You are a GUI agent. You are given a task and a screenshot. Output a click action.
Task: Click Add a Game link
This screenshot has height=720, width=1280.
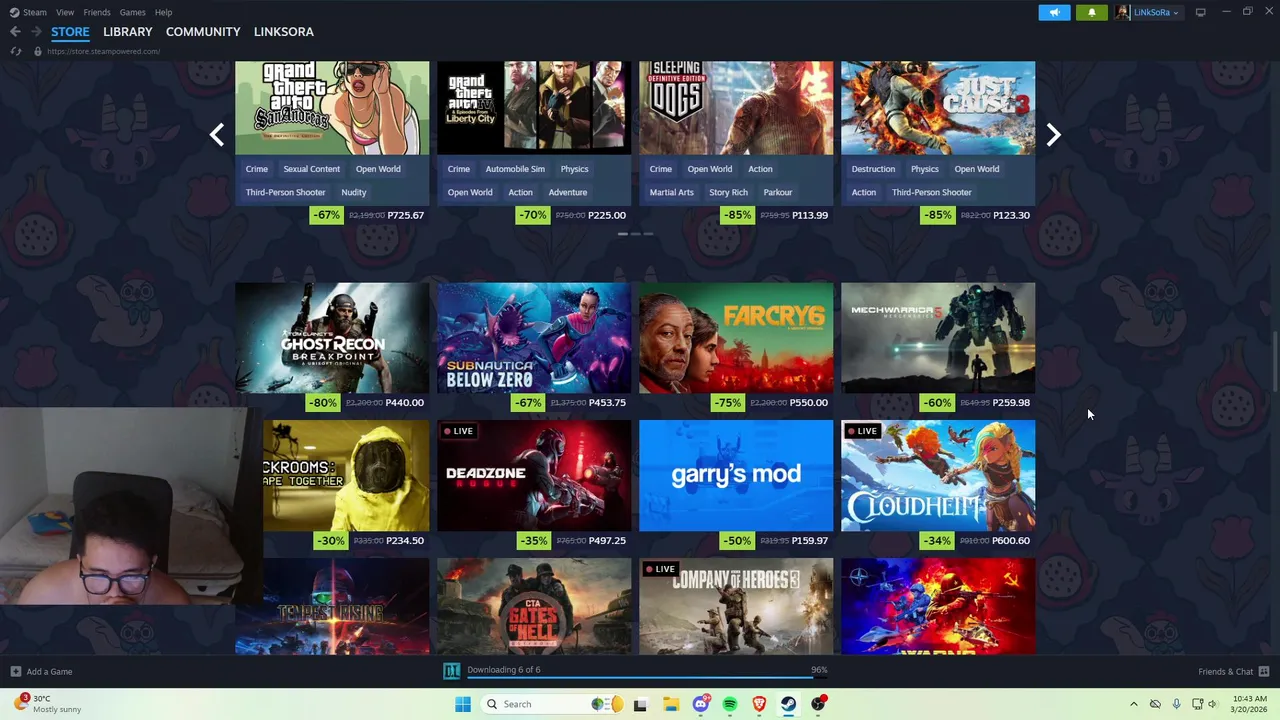pos(49,671)
